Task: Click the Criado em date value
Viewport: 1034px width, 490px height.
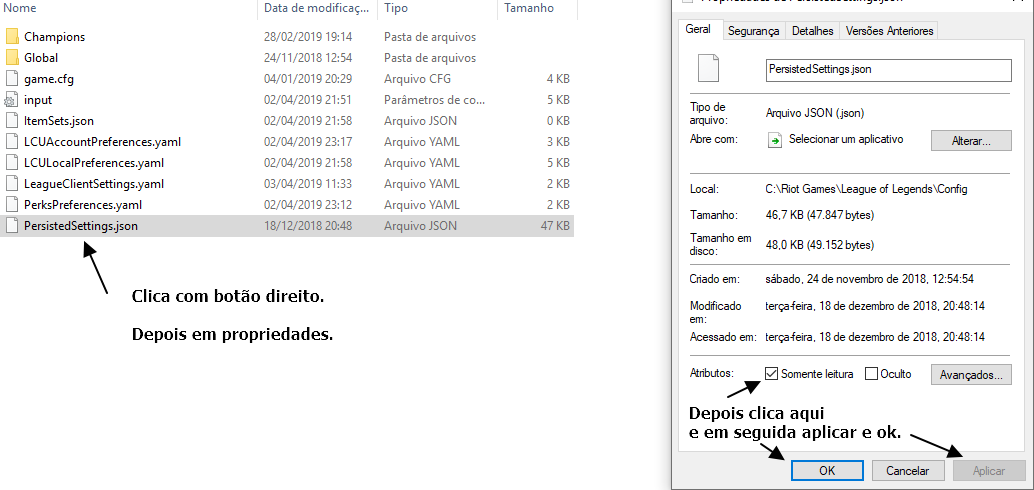Action: 870,279
